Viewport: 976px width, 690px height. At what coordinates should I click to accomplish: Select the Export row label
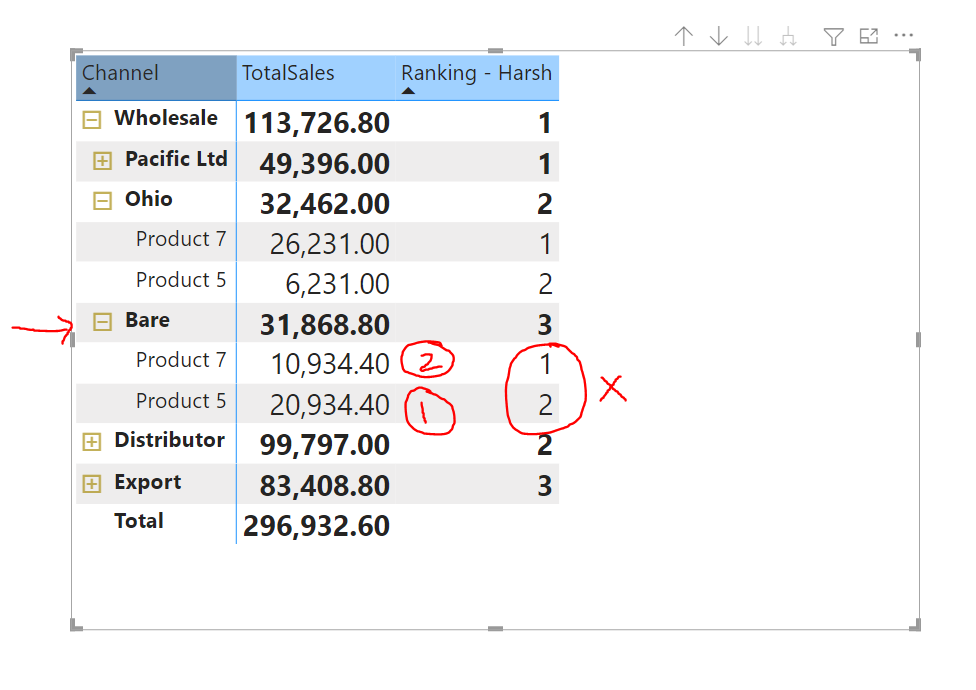click(x=148, y=482)
